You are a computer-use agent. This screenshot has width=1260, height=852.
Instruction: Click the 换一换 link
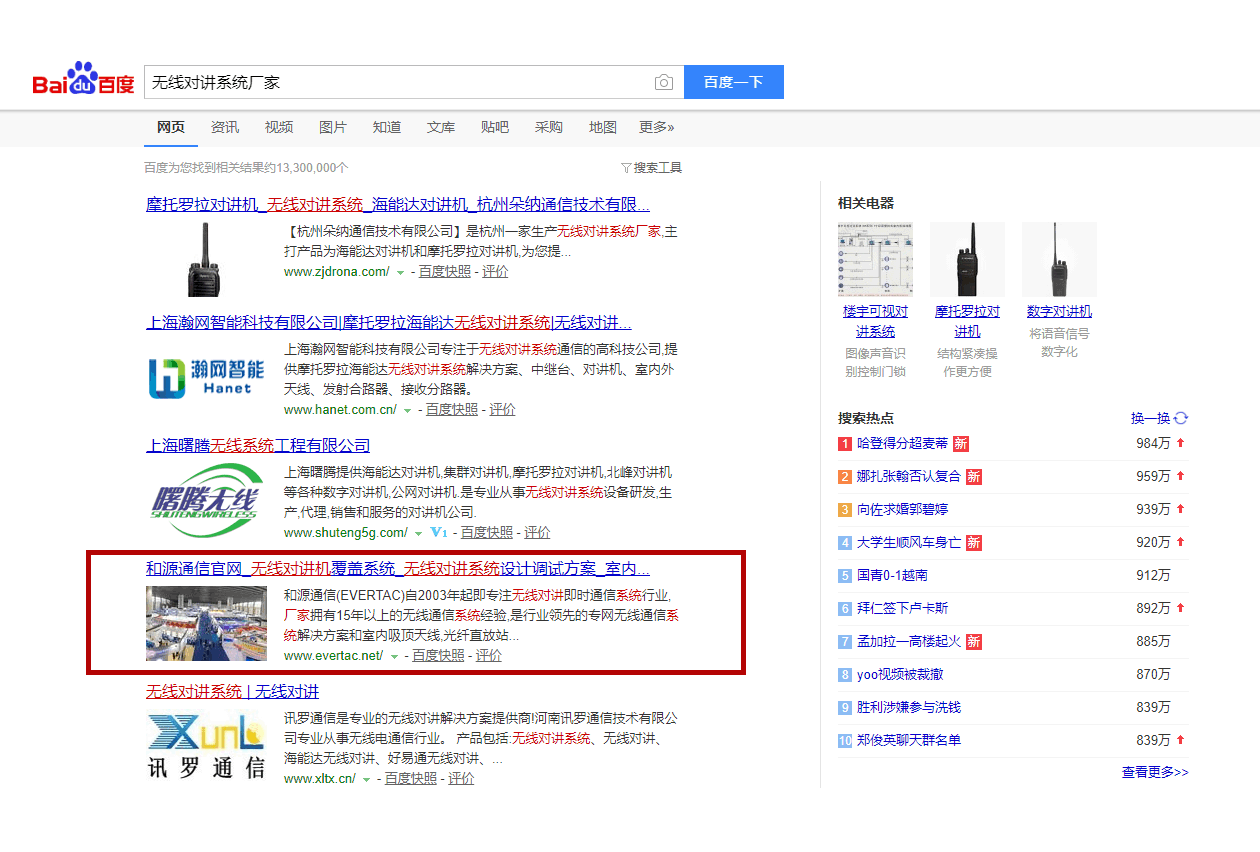1150,418
